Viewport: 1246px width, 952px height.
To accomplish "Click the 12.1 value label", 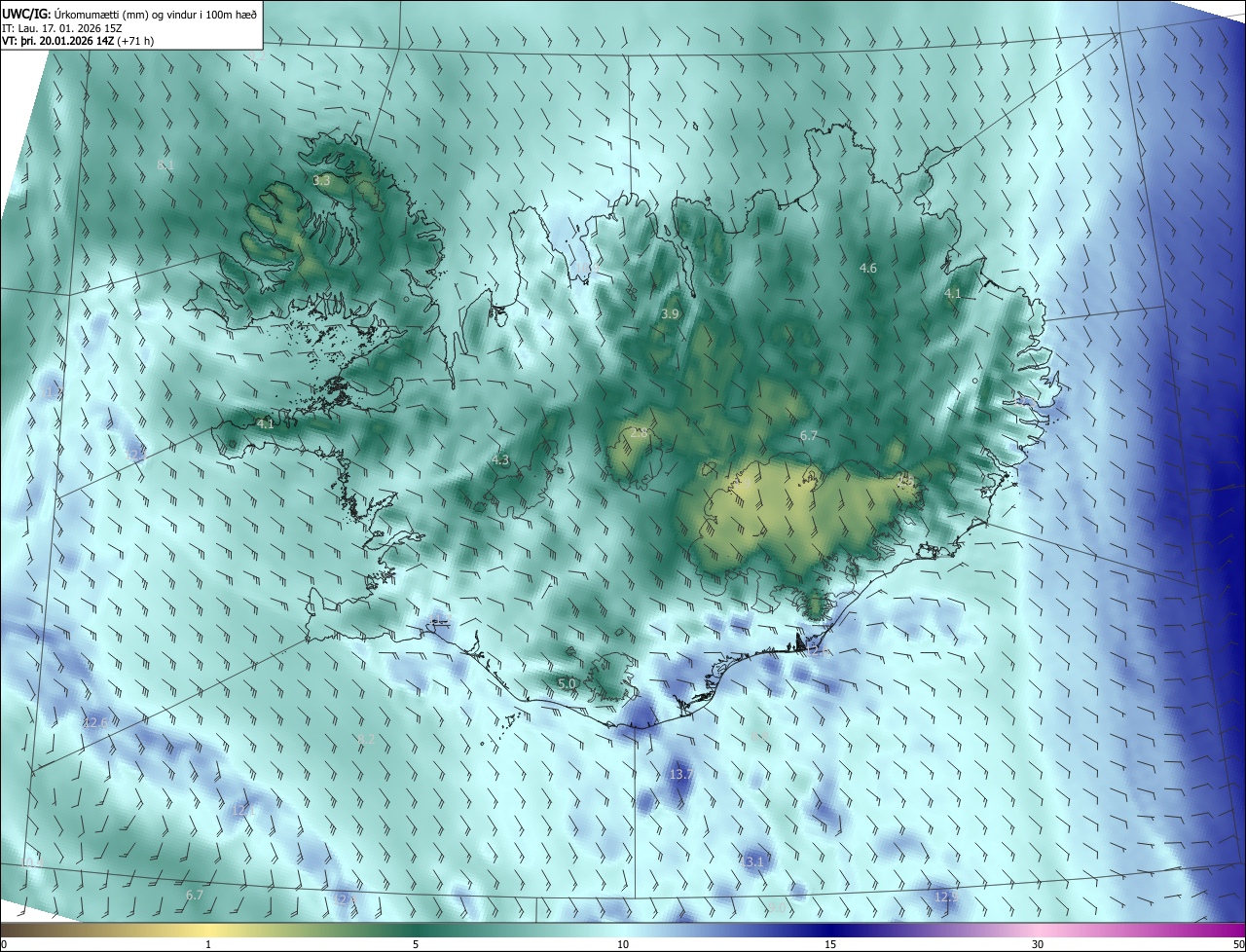I will tap(243, 809).
